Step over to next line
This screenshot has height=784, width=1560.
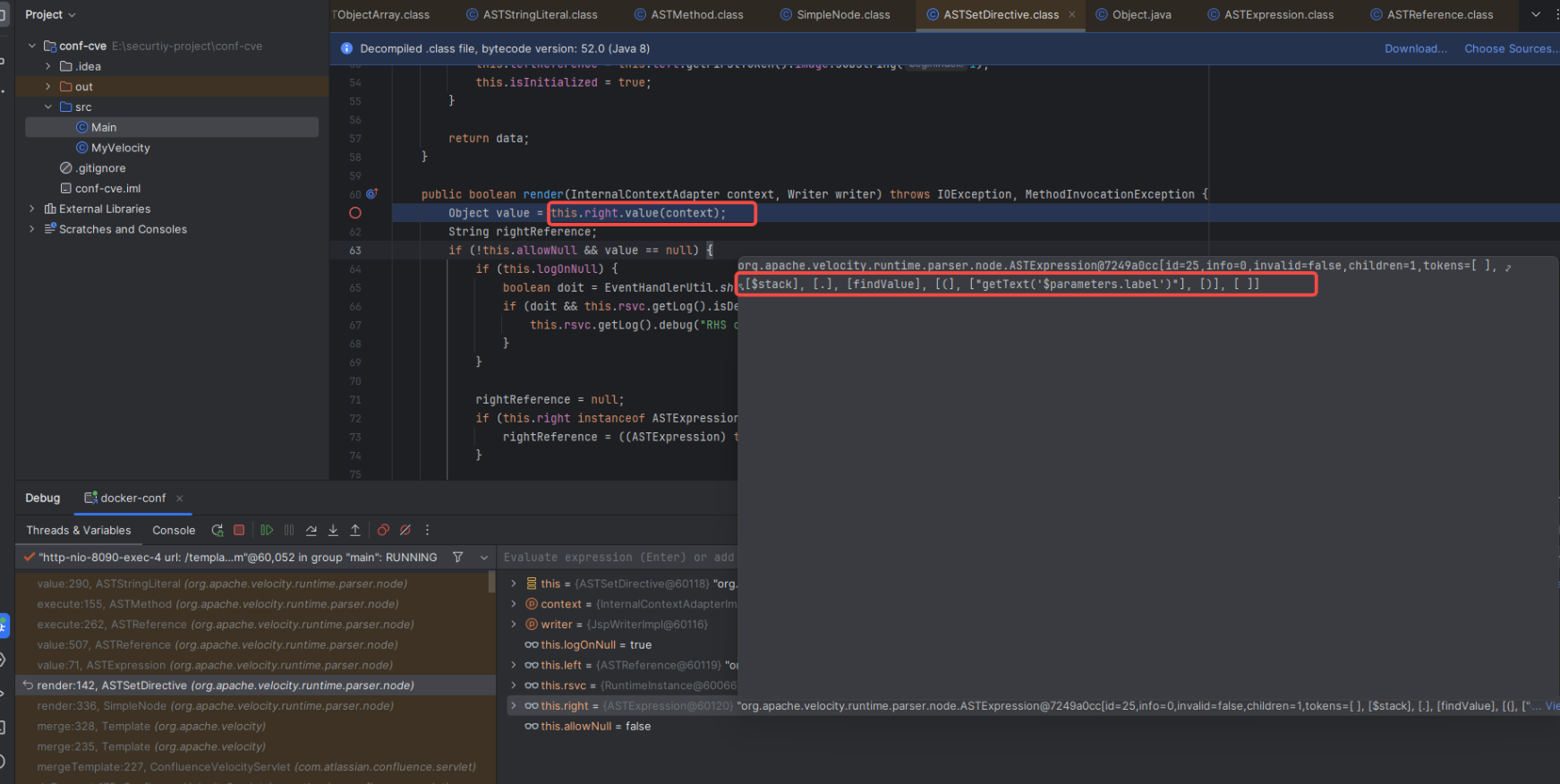pos(311,530)
